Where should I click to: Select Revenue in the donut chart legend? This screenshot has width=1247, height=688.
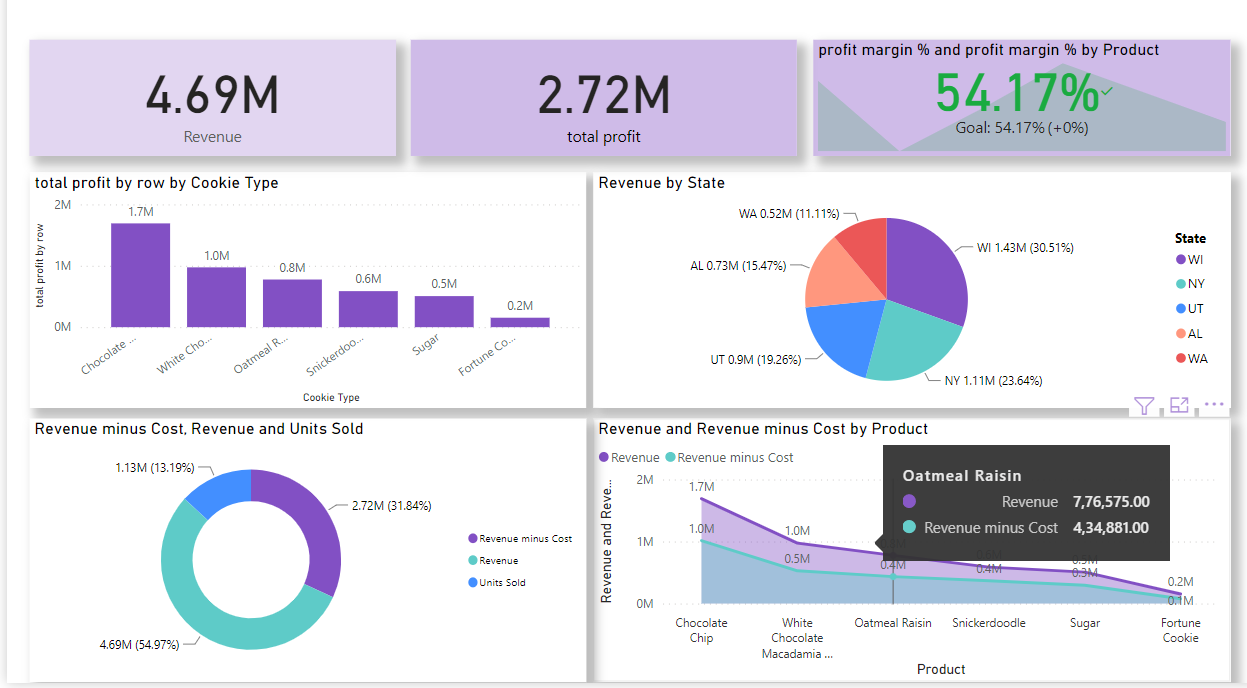(492, 560)
